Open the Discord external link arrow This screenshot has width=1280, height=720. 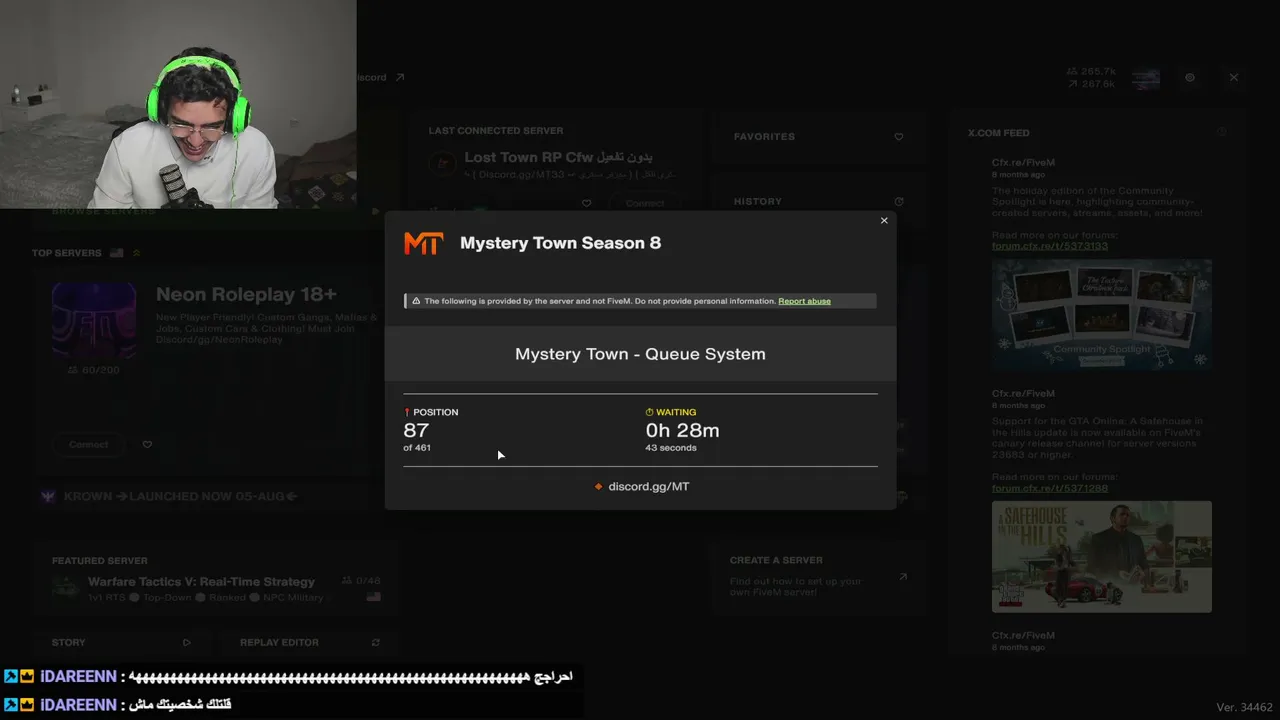[x=400, y=77]
